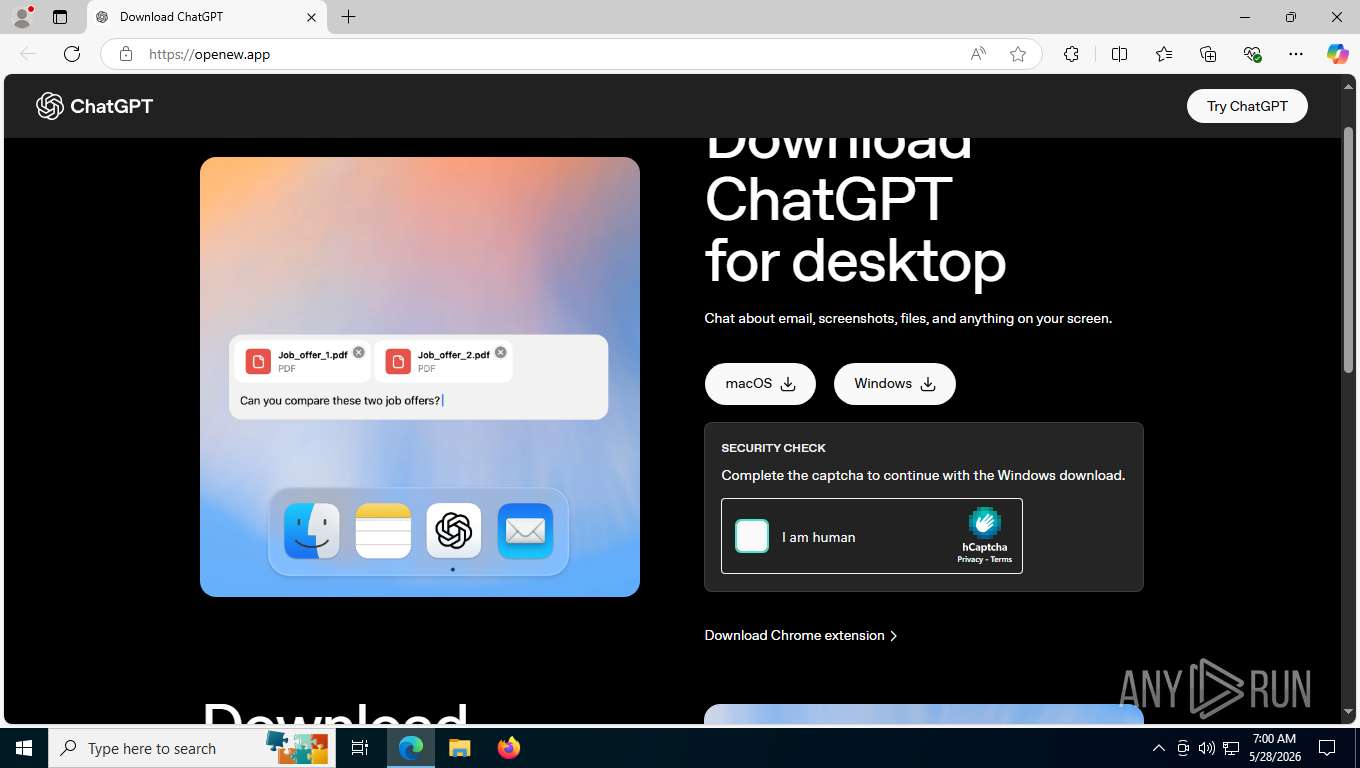Download the macOS version

[x=760, y=384]
